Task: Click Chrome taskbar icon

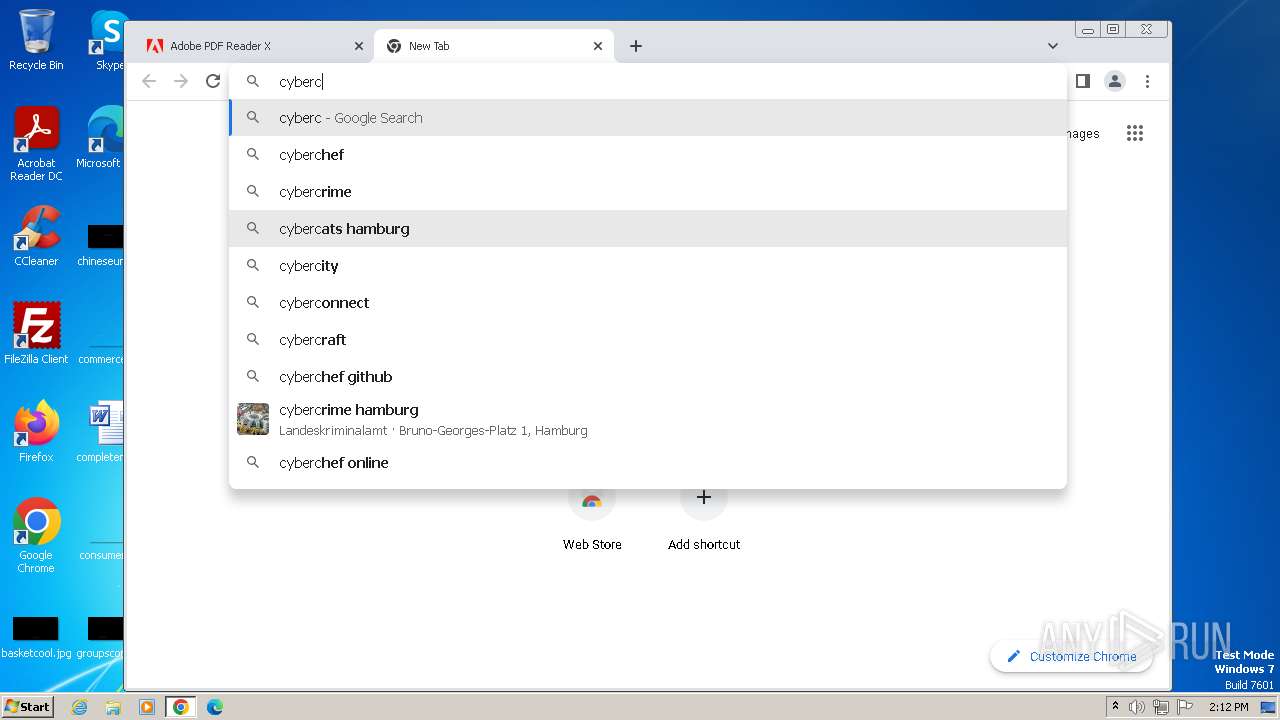Action: (181, 707)
